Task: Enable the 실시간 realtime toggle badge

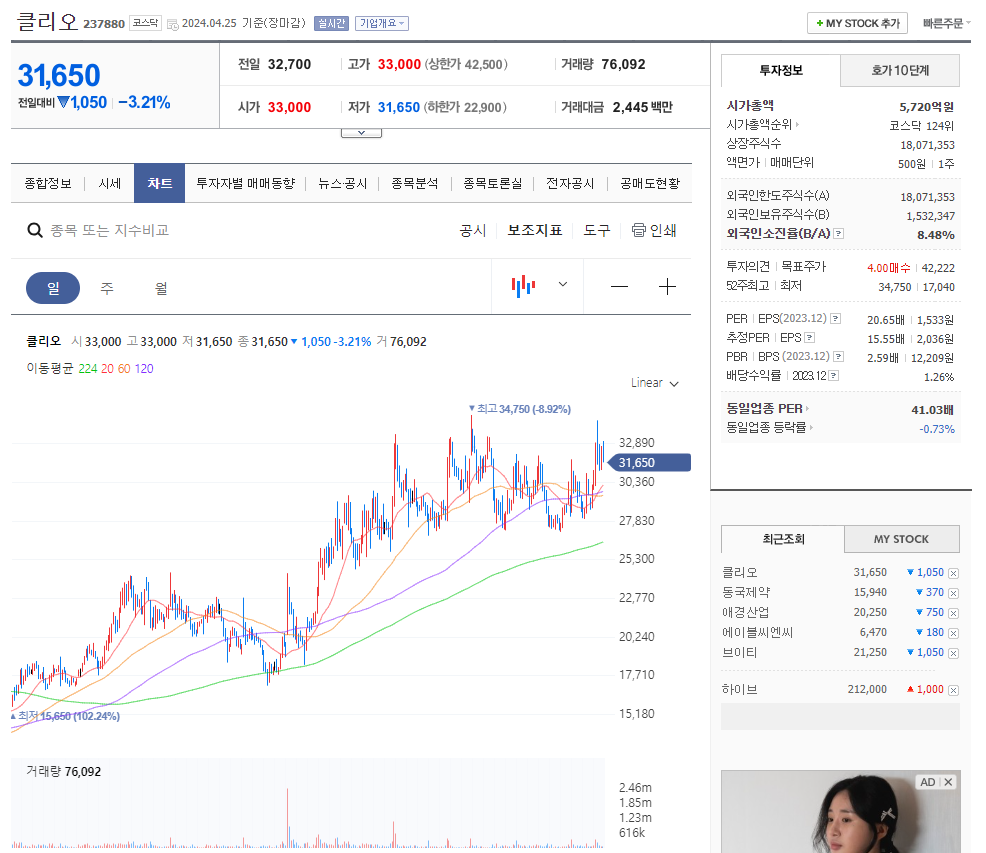Action: [331, 23]
